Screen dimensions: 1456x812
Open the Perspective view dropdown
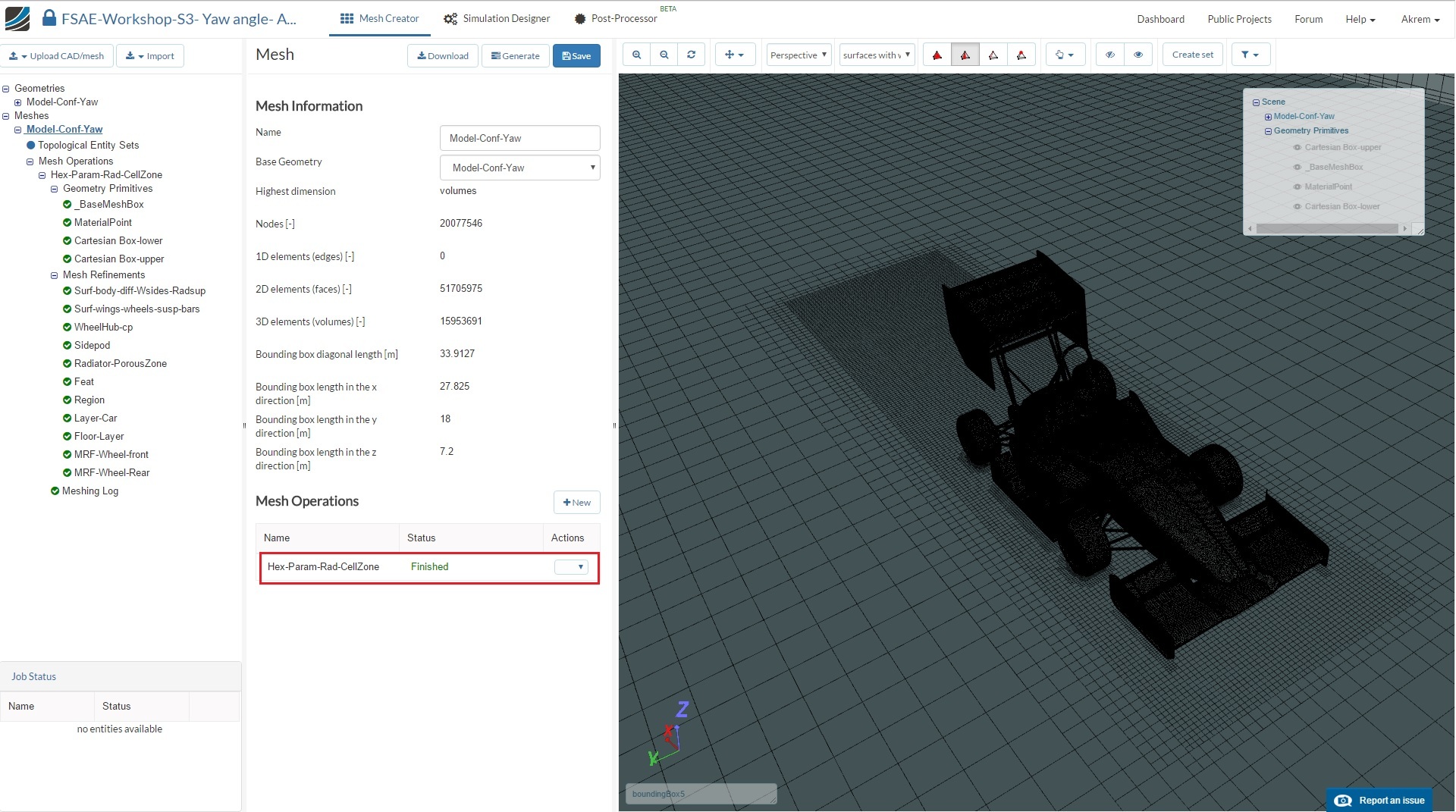pyautogui.click(x=798, y=55)
